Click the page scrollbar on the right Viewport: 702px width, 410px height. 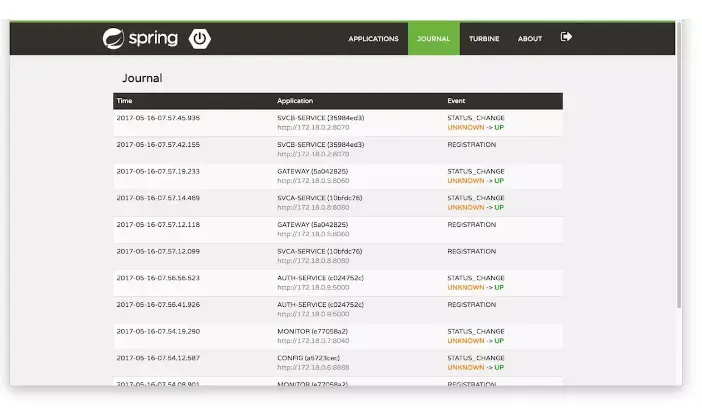[x=679, y=165]
